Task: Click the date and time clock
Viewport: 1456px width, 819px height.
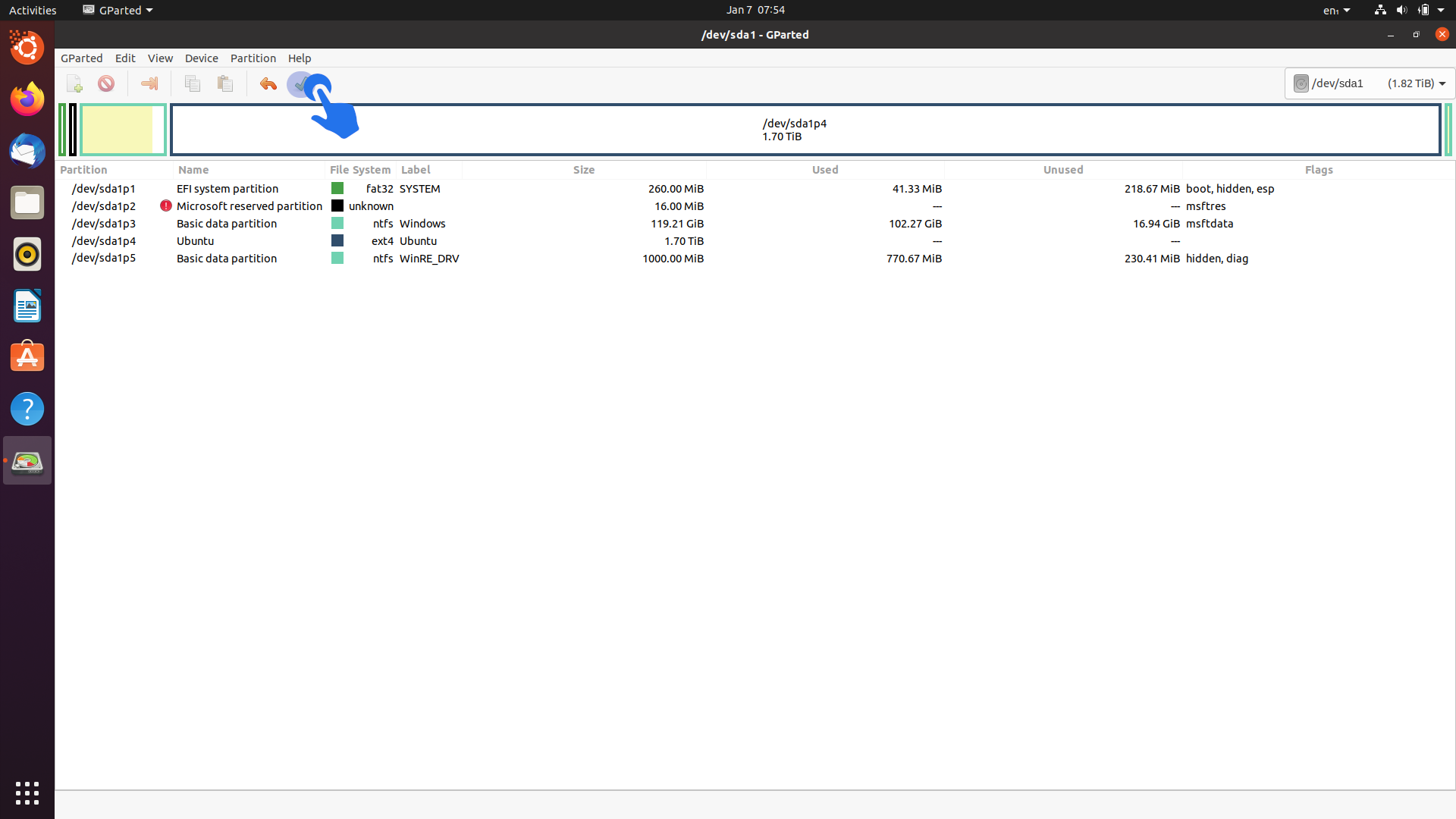Action: tap(755, 10)
